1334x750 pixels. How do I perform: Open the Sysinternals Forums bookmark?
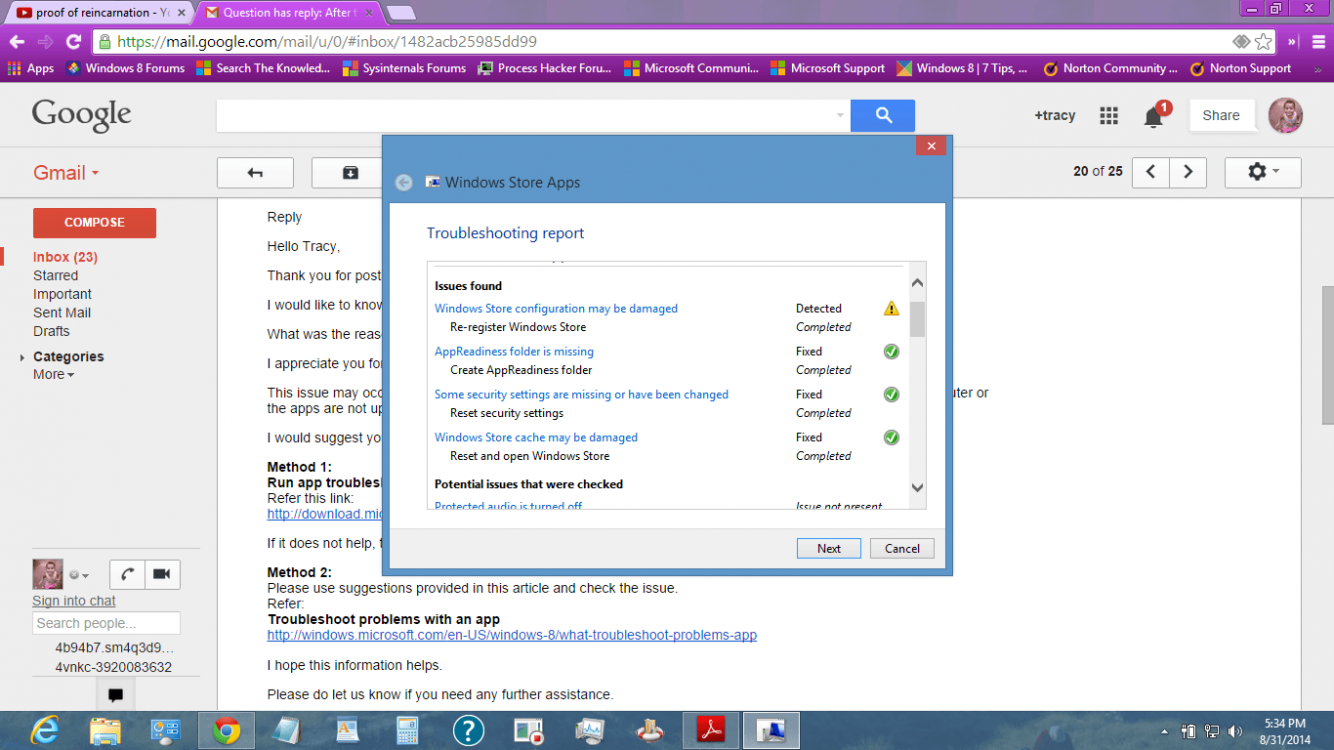click(404, 68)
